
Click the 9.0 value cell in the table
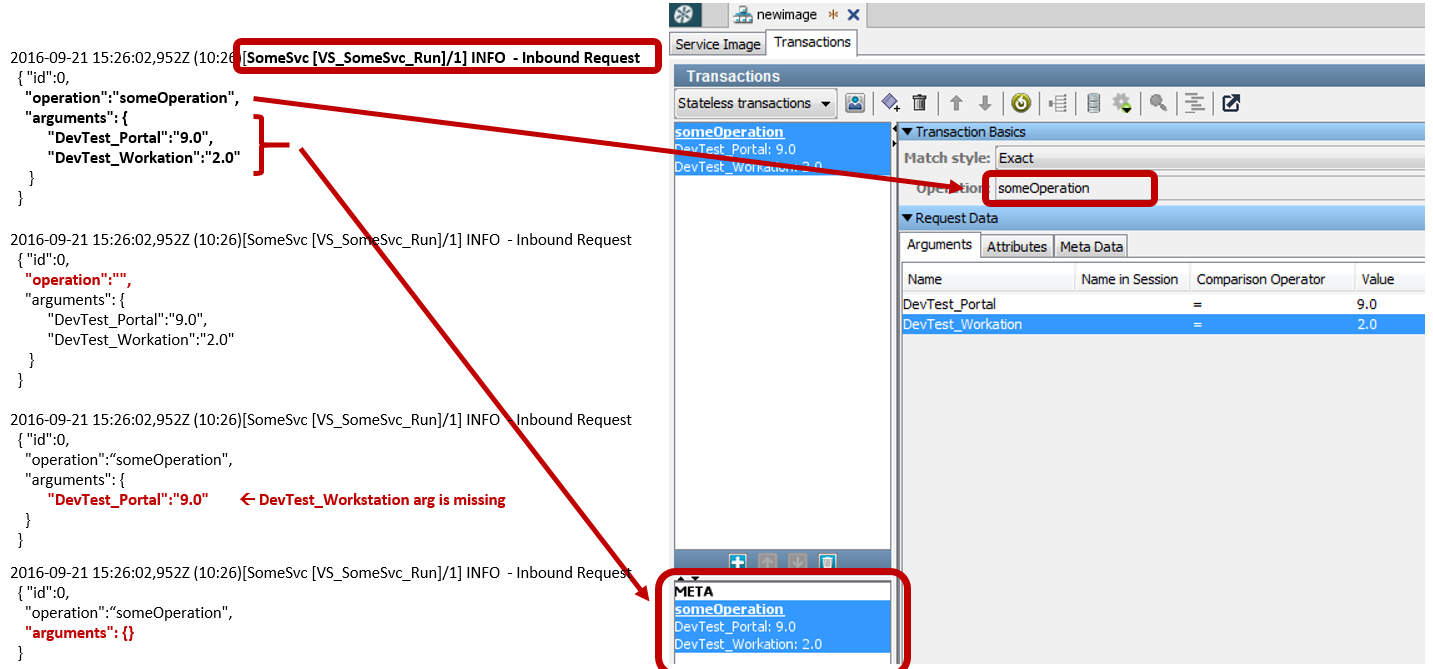tap(1389, 304)
